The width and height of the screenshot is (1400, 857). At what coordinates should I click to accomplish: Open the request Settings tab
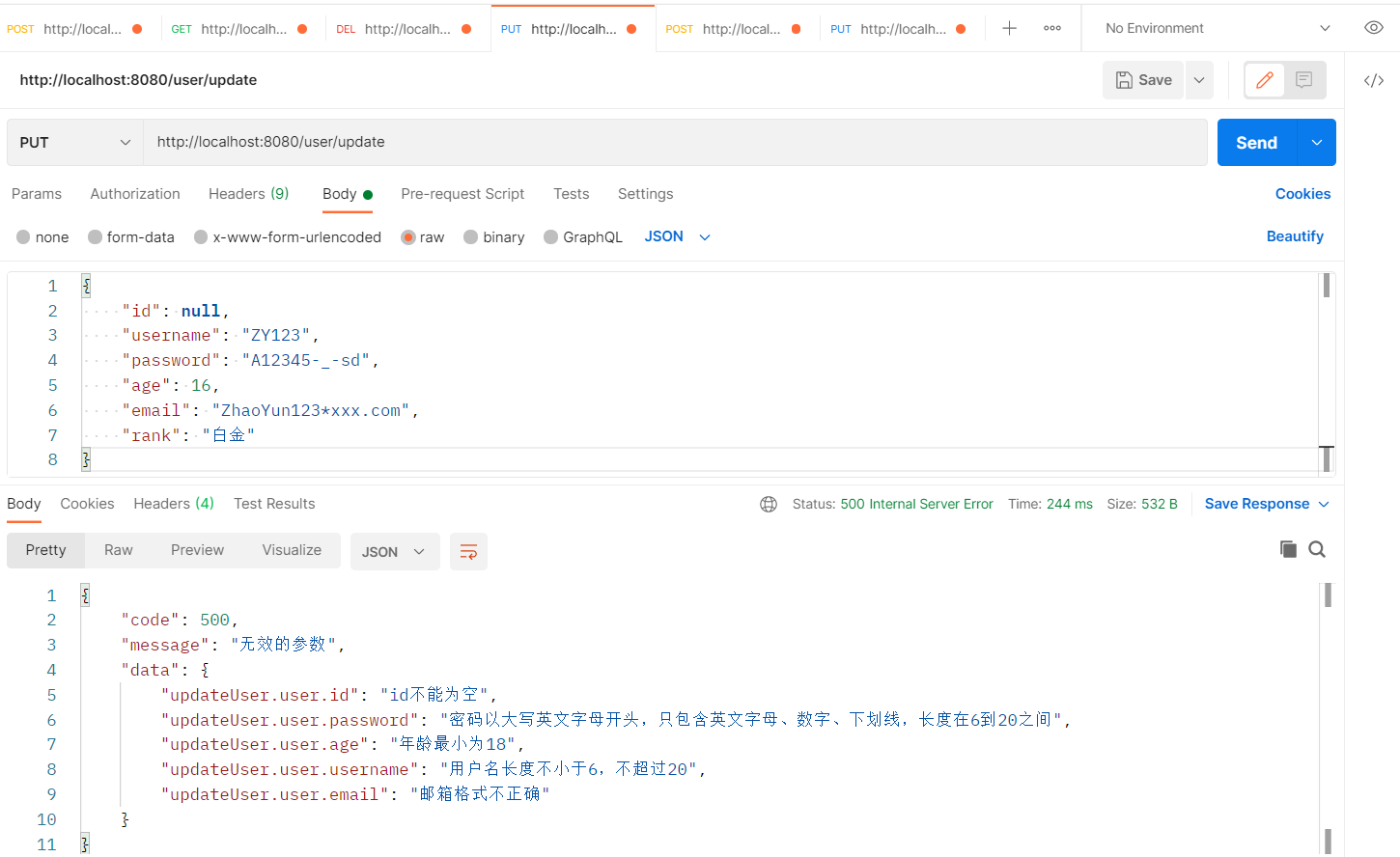pos(646,194)
